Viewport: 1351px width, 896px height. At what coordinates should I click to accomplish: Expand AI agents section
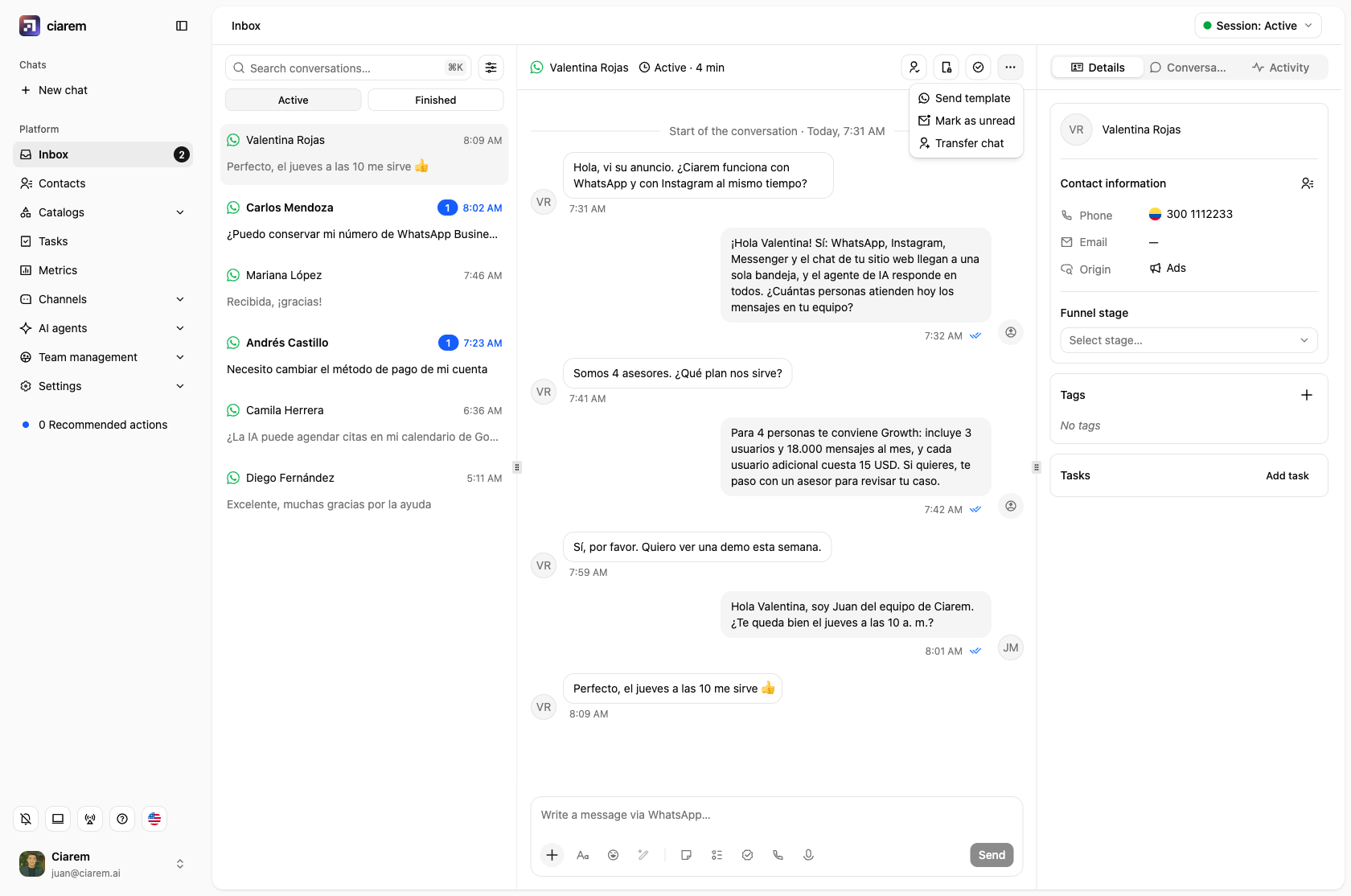(103, 328)
